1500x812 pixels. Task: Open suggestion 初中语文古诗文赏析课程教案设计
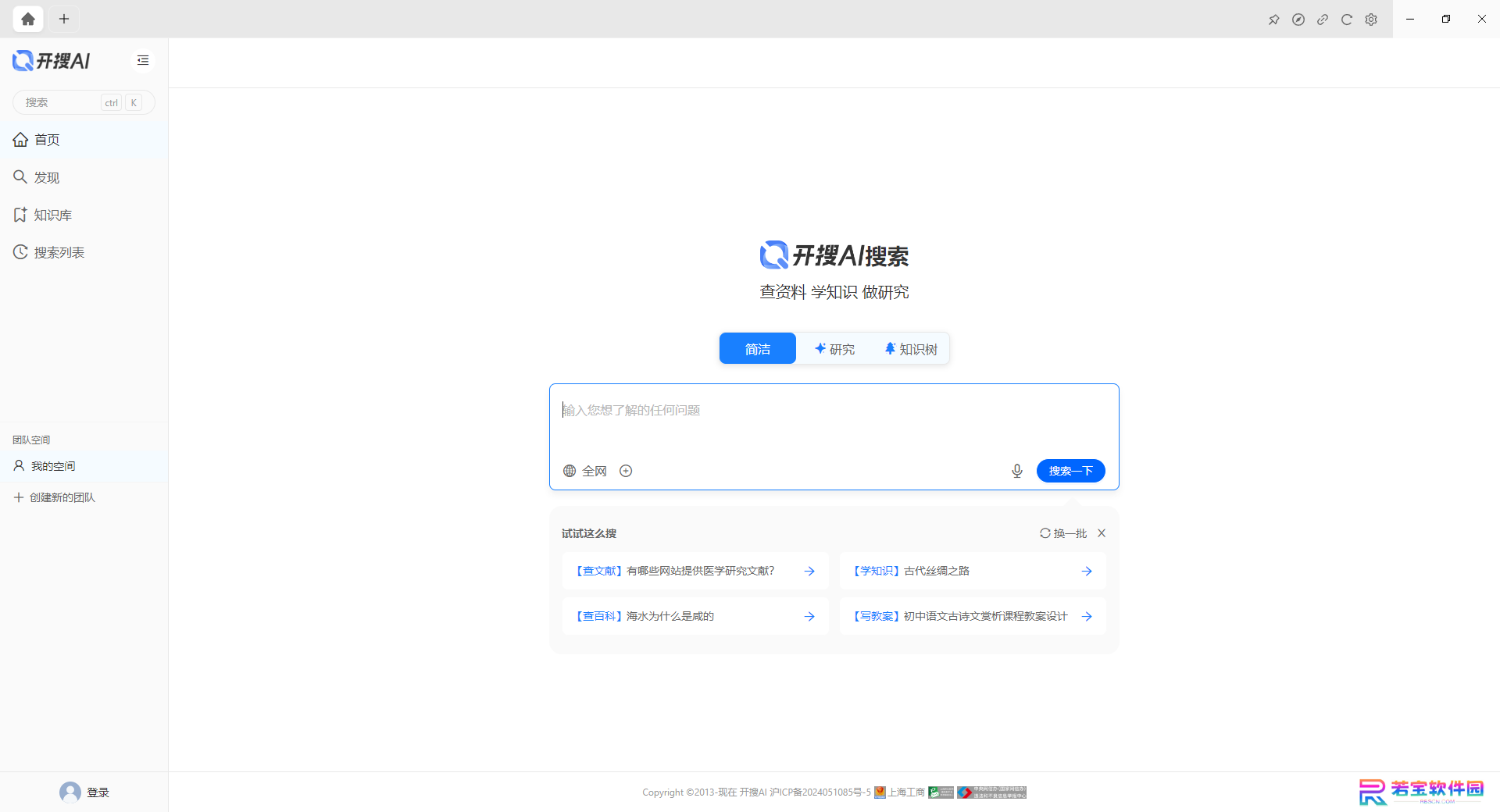coord(973,616)
